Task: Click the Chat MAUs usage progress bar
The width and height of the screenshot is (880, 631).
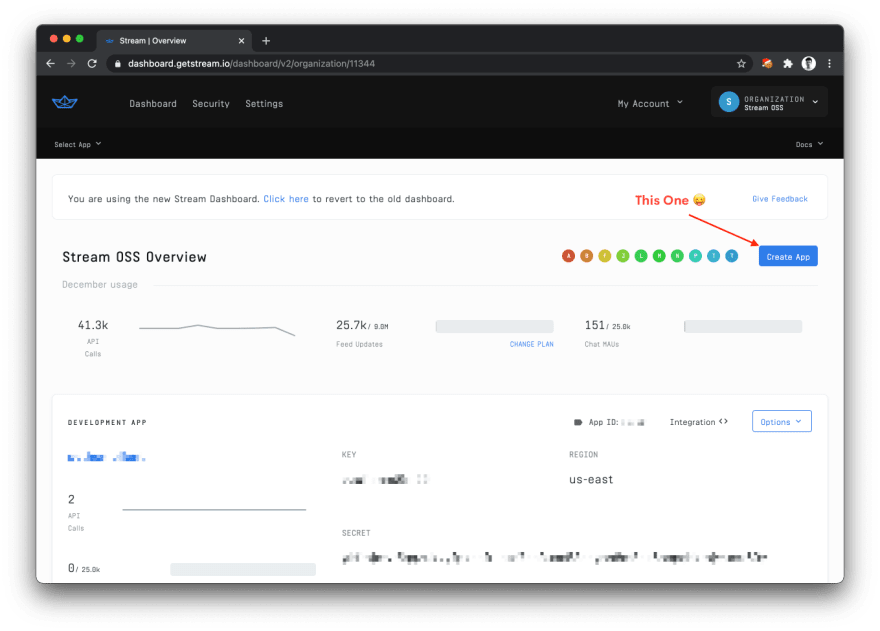Action: 742,326
